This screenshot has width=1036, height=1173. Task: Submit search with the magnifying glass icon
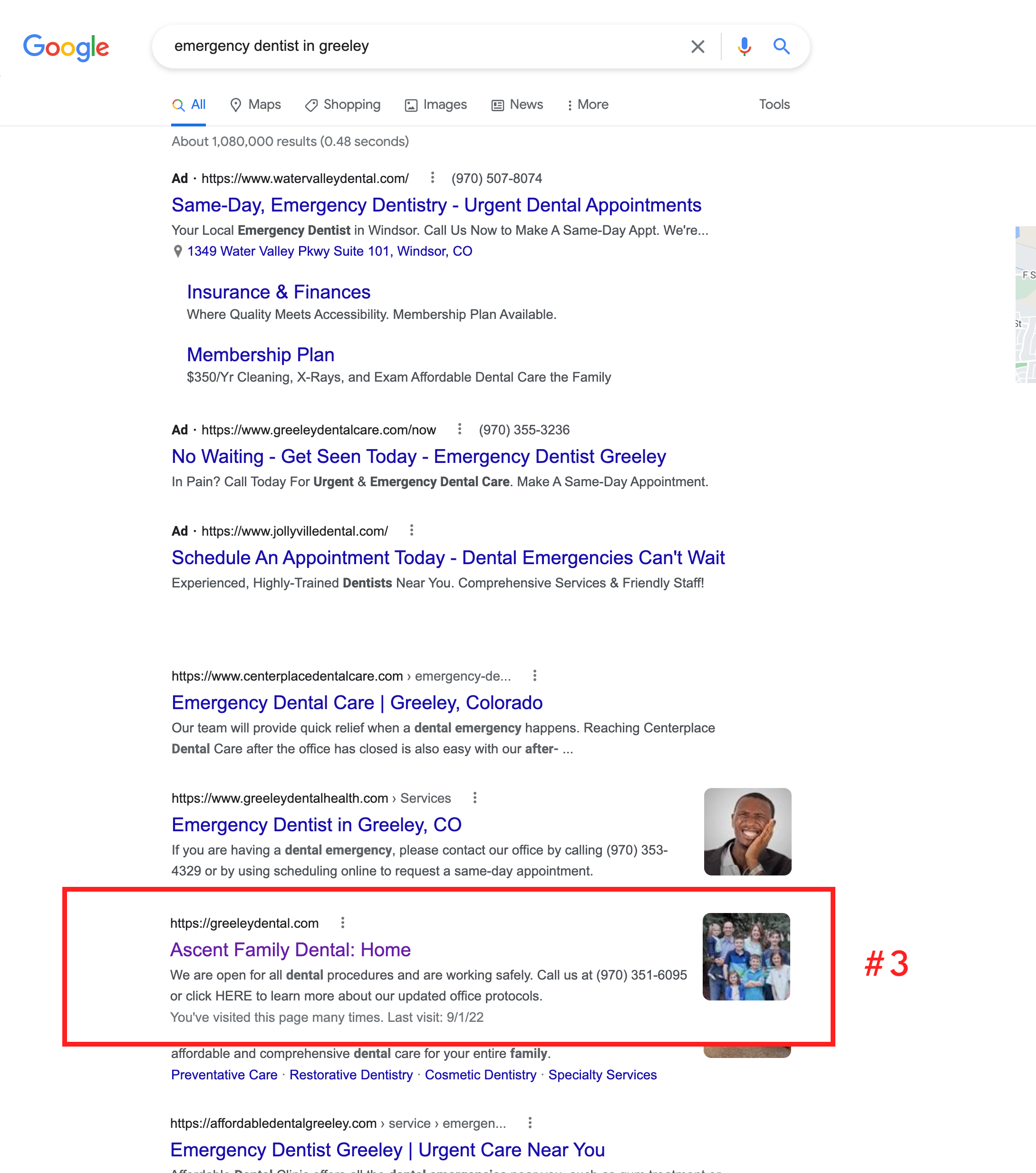781,46
